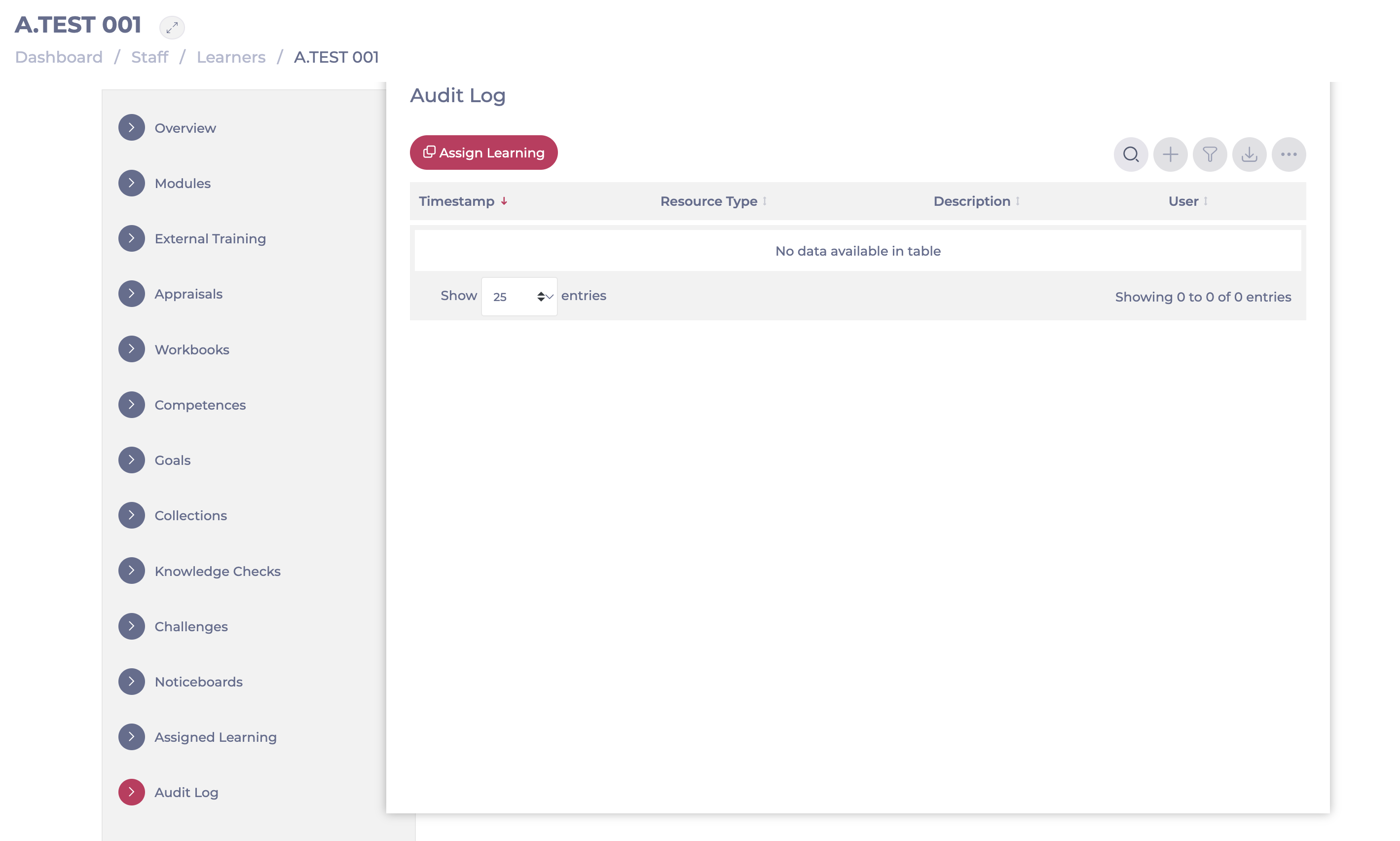Select Audit Log in sidebar

click(x=186, y=793)
